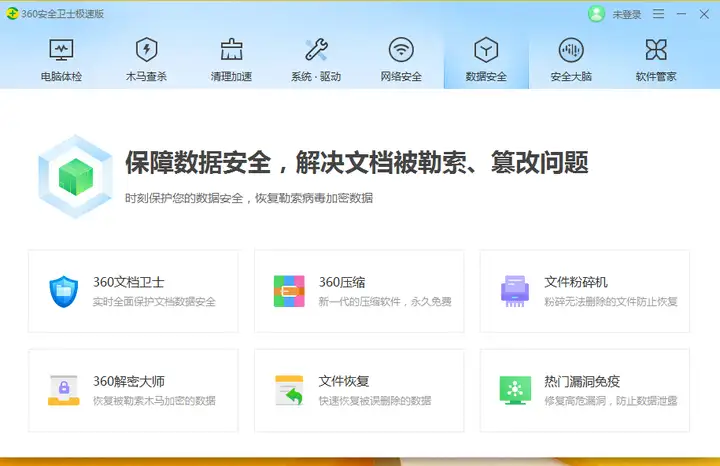This screenshot has height=466, width=720.
Task: Switch to the 木马查杀 tab label
Action: coord(146,76)
